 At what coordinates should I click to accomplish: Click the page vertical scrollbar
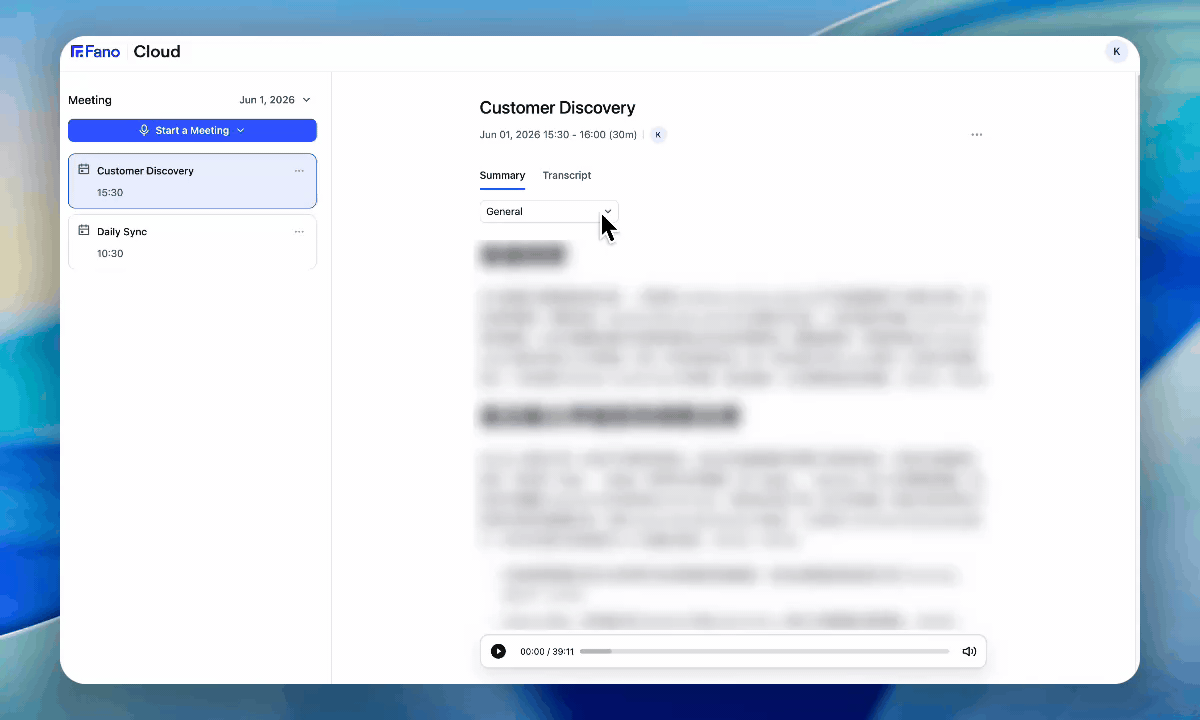point(1137,155)
